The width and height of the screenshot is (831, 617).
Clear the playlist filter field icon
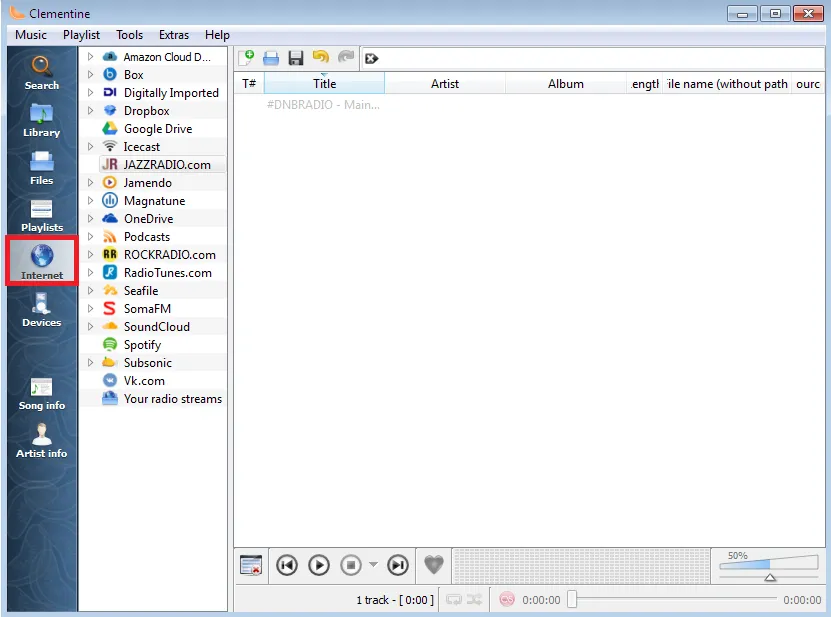coord(372,58)
